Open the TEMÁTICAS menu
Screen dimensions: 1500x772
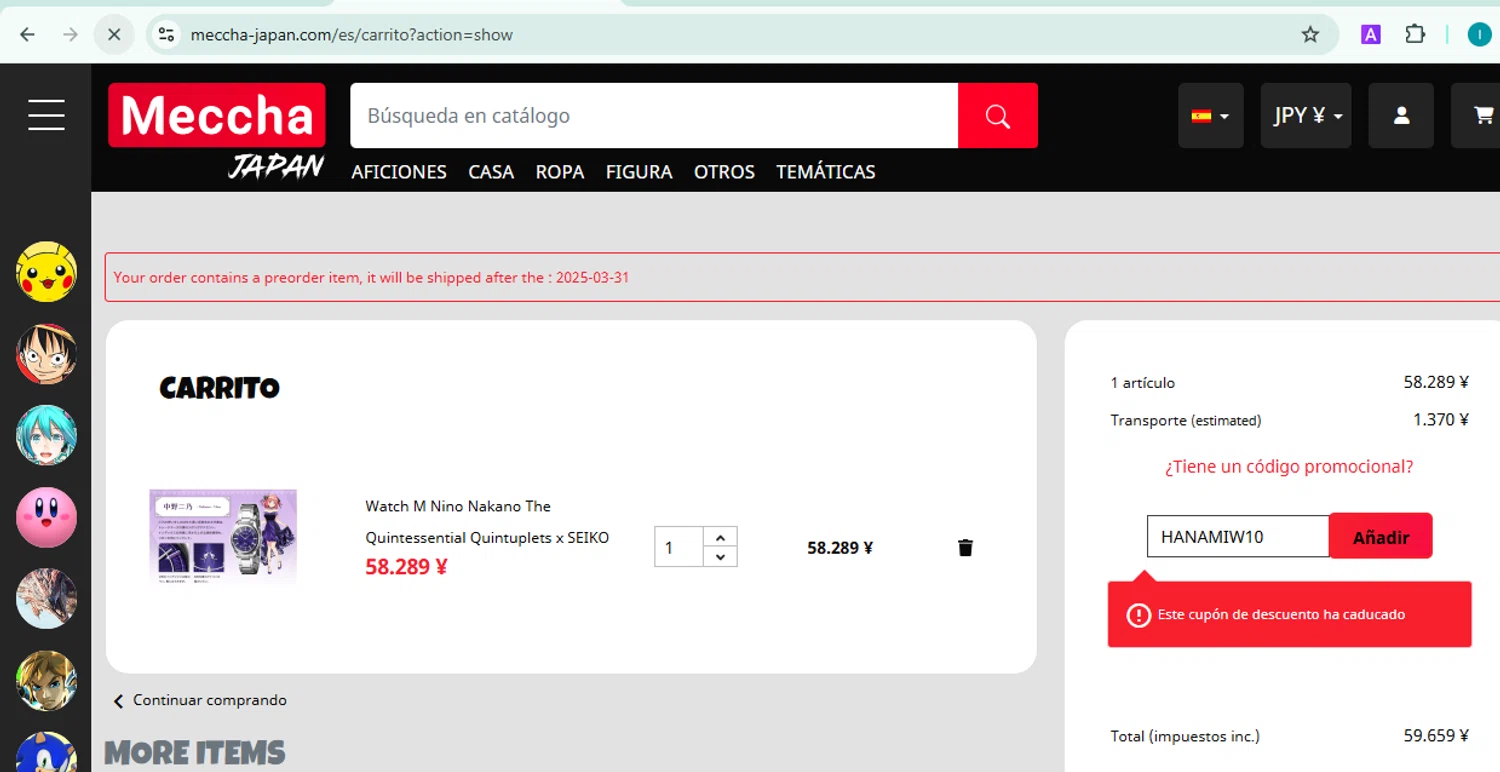[x=826, y=172]
